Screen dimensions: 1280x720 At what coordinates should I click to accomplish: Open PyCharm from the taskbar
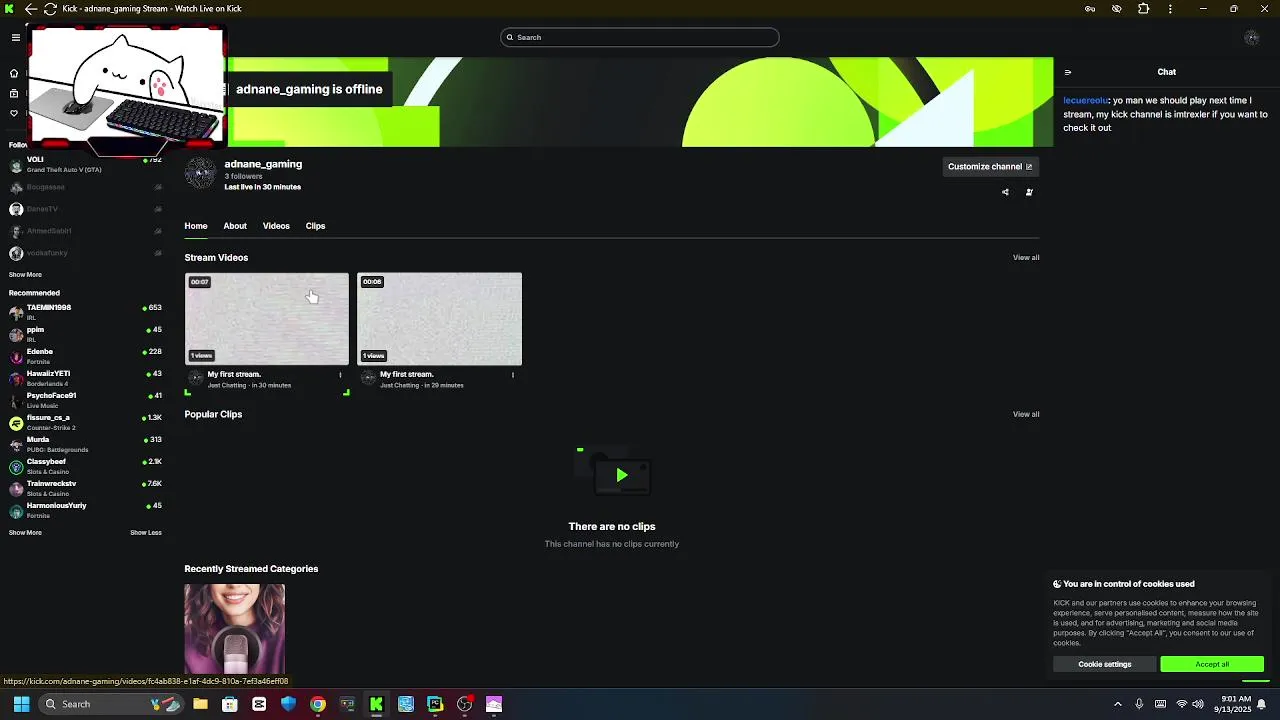click(435, 704)
